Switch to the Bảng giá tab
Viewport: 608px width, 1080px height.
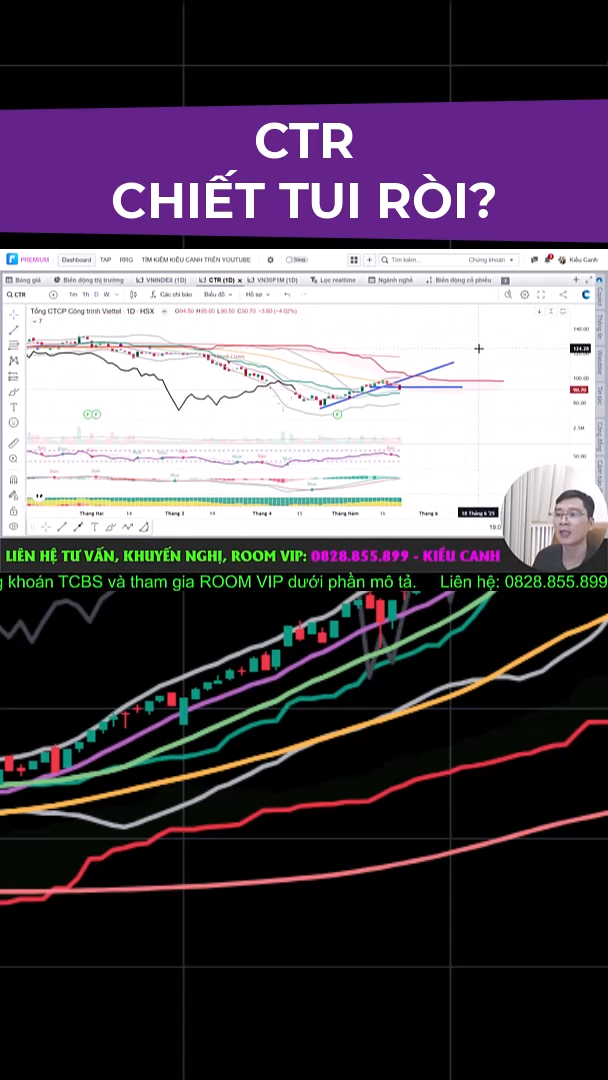point(23,280)
